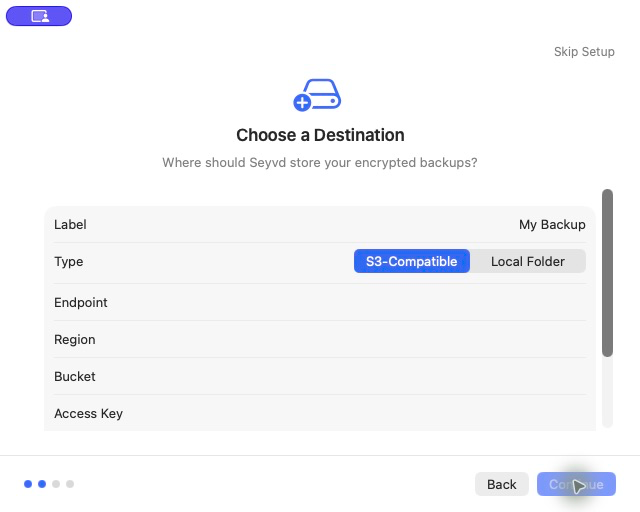Image resolution: width=640 pixels, height=512 pixels.
Task: Click the purple screen sharing indicator icon
Action: 39,16
